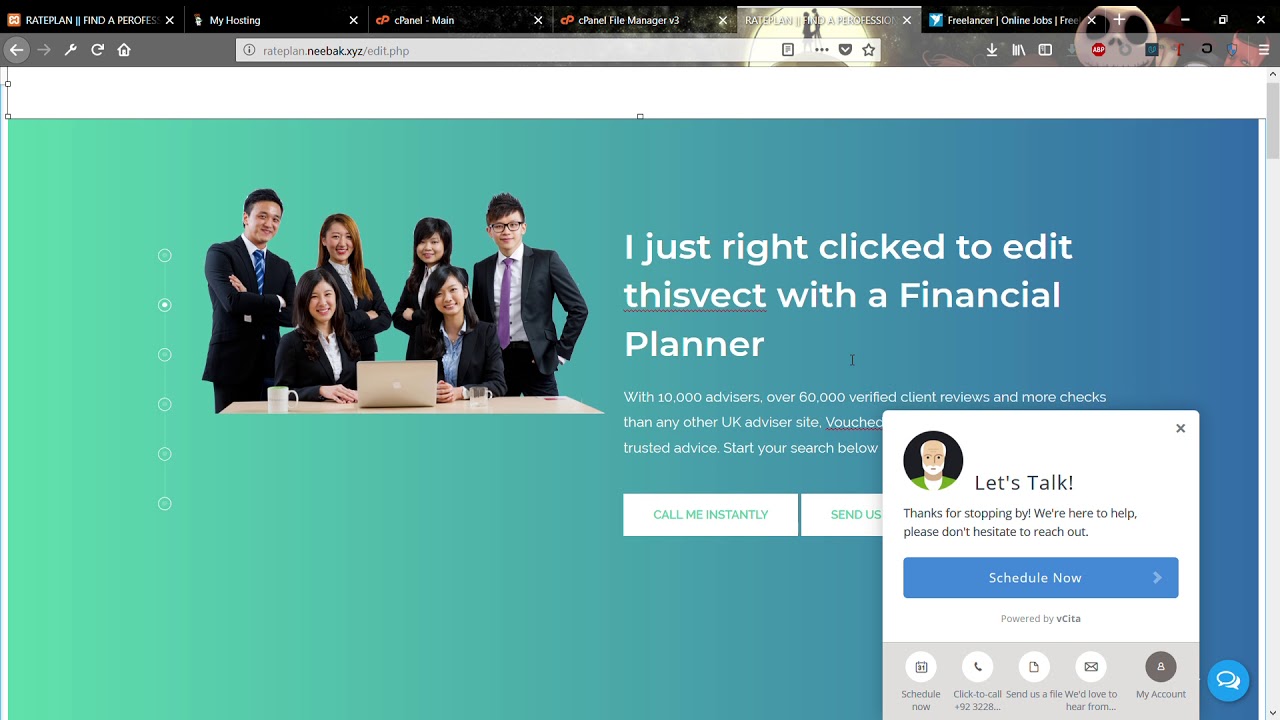Select the last slide indicator dot
Screen dimensions: 1280x720
tap(165, 504)
